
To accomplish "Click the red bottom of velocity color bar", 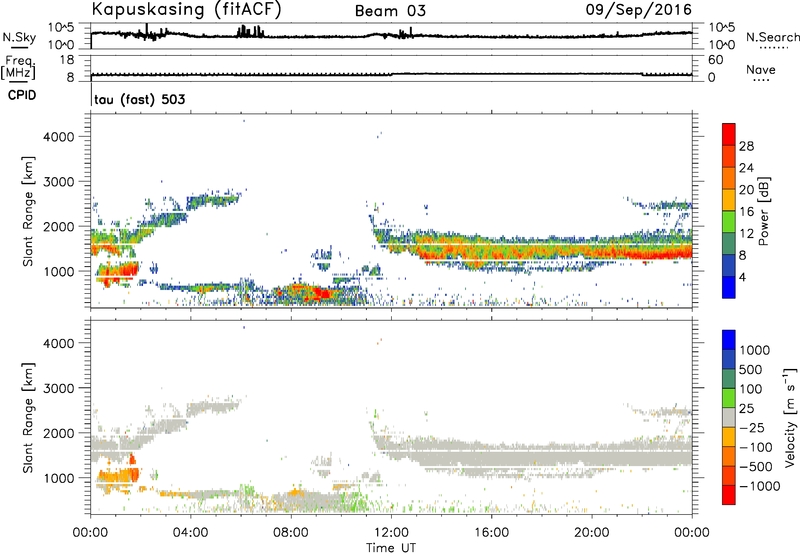I will point(729,495).
